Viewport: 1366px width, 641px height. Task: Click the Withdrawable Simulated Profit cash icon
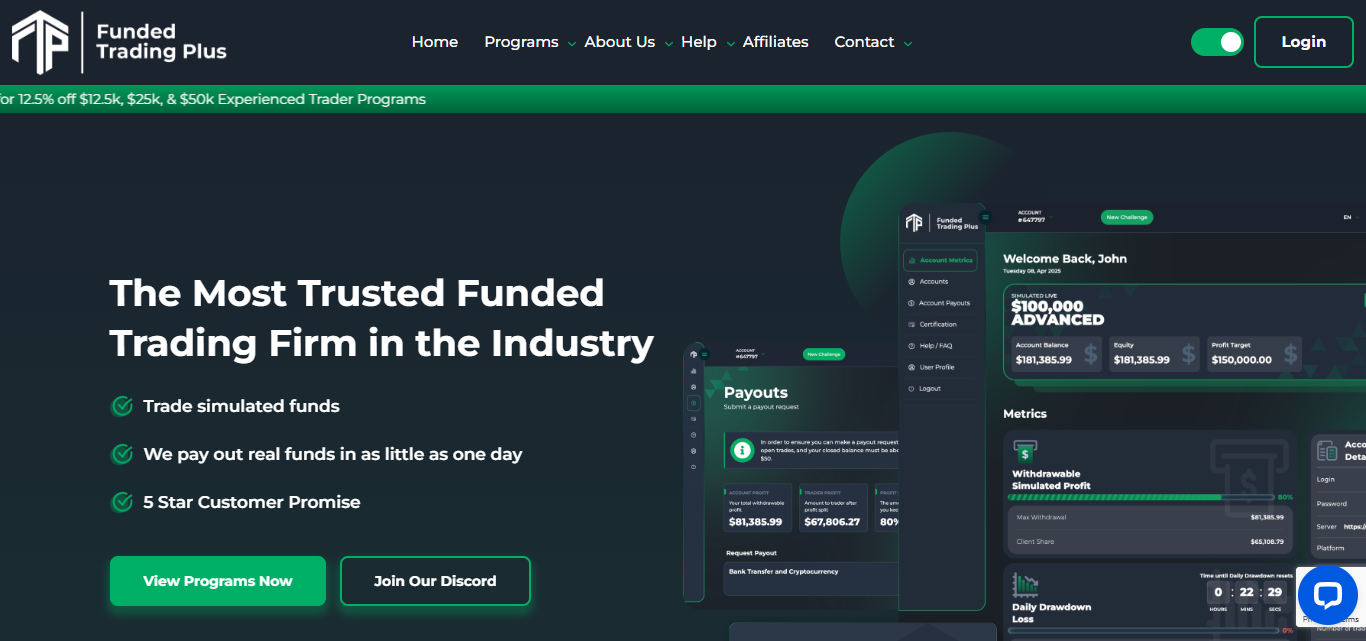(1025, 452)
